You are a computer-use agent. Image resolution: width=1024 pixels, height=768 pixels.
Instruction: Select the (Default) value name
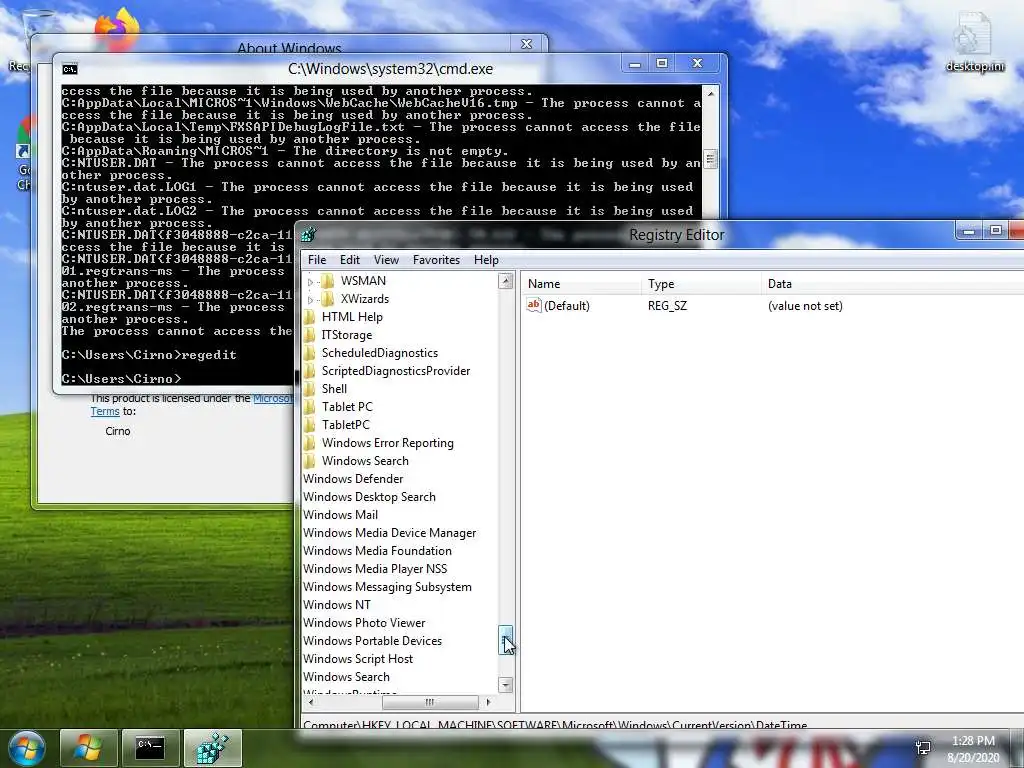pos(566,306)
